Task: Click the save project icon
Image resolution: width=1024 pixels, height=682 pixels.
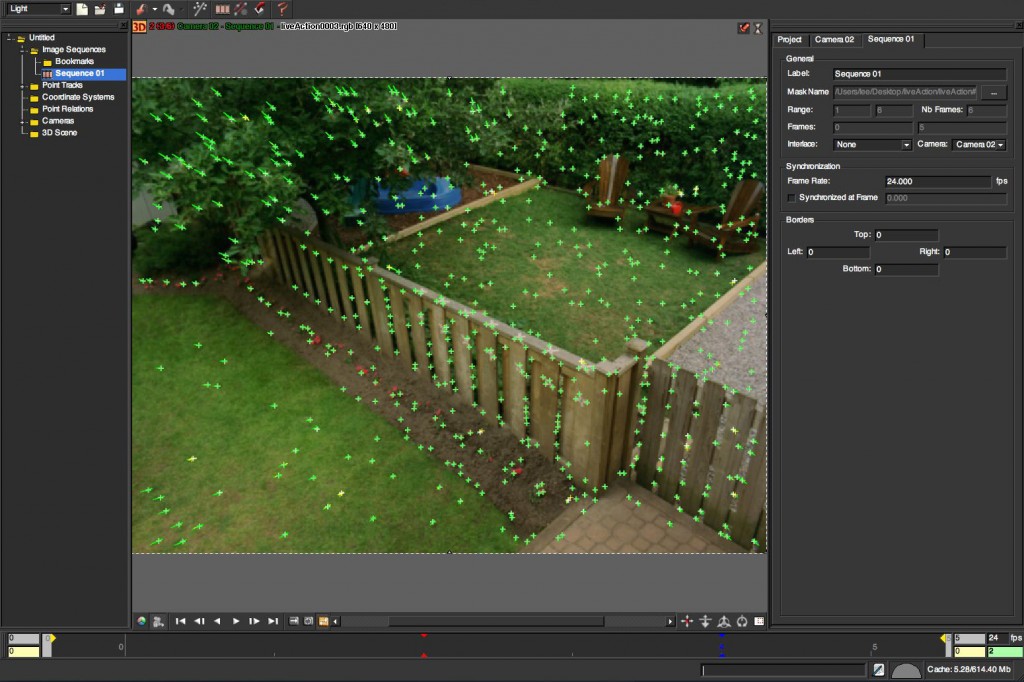Action: tap(119, 9)
